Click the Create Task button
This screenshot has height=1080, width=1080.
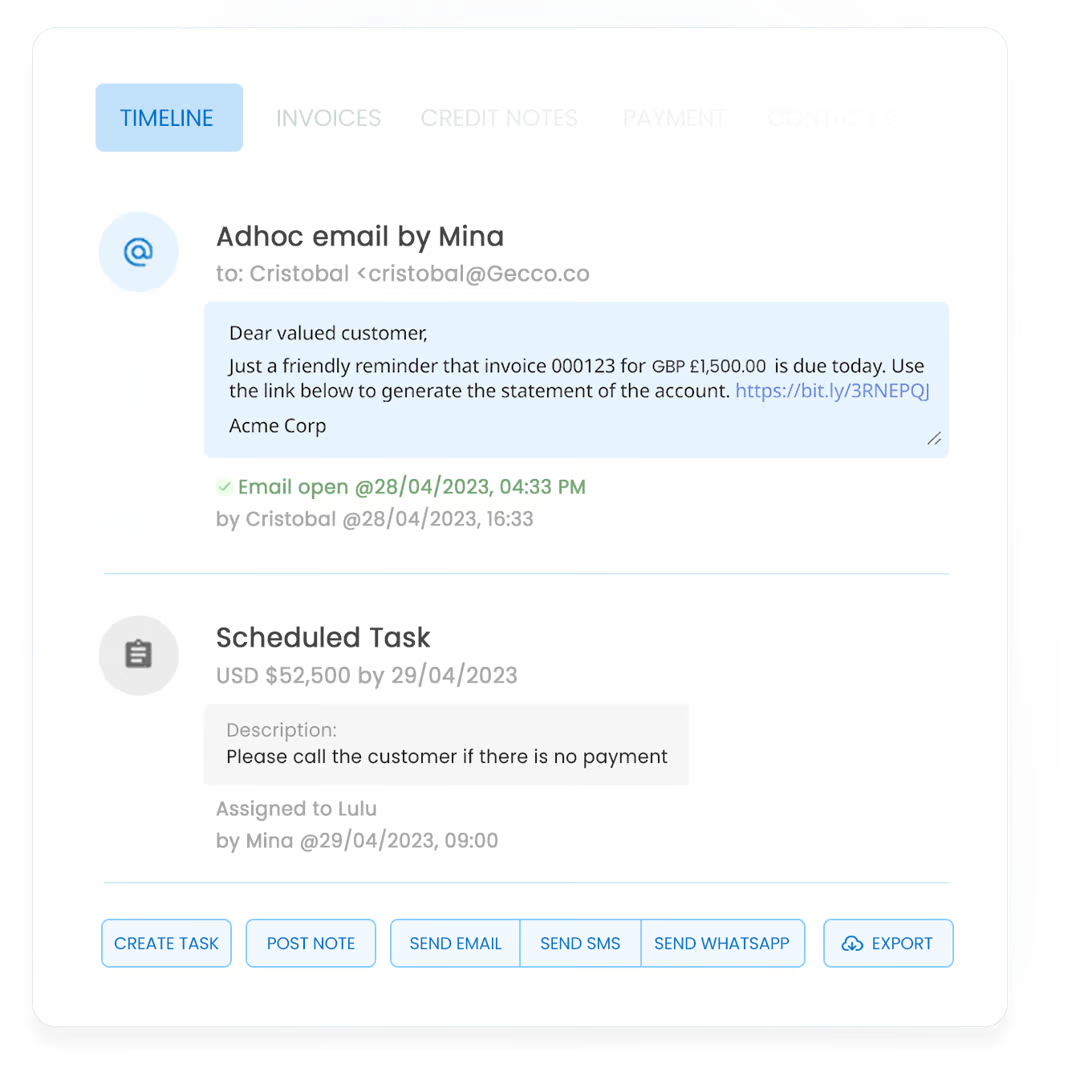coord(166,943)
